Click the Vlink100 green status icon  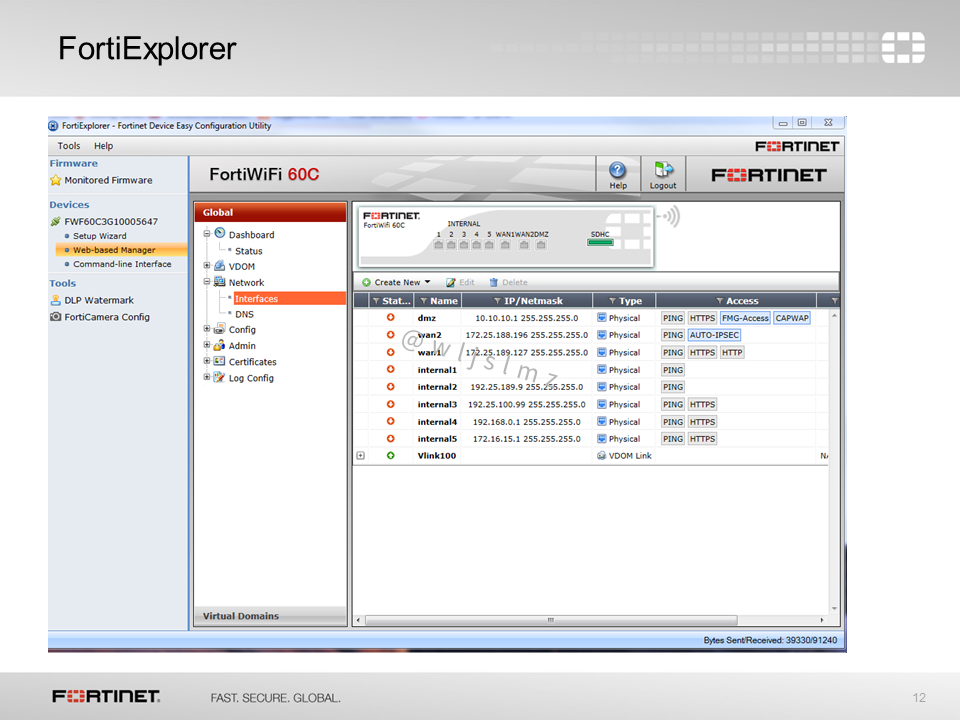click(x=391, y=456)
